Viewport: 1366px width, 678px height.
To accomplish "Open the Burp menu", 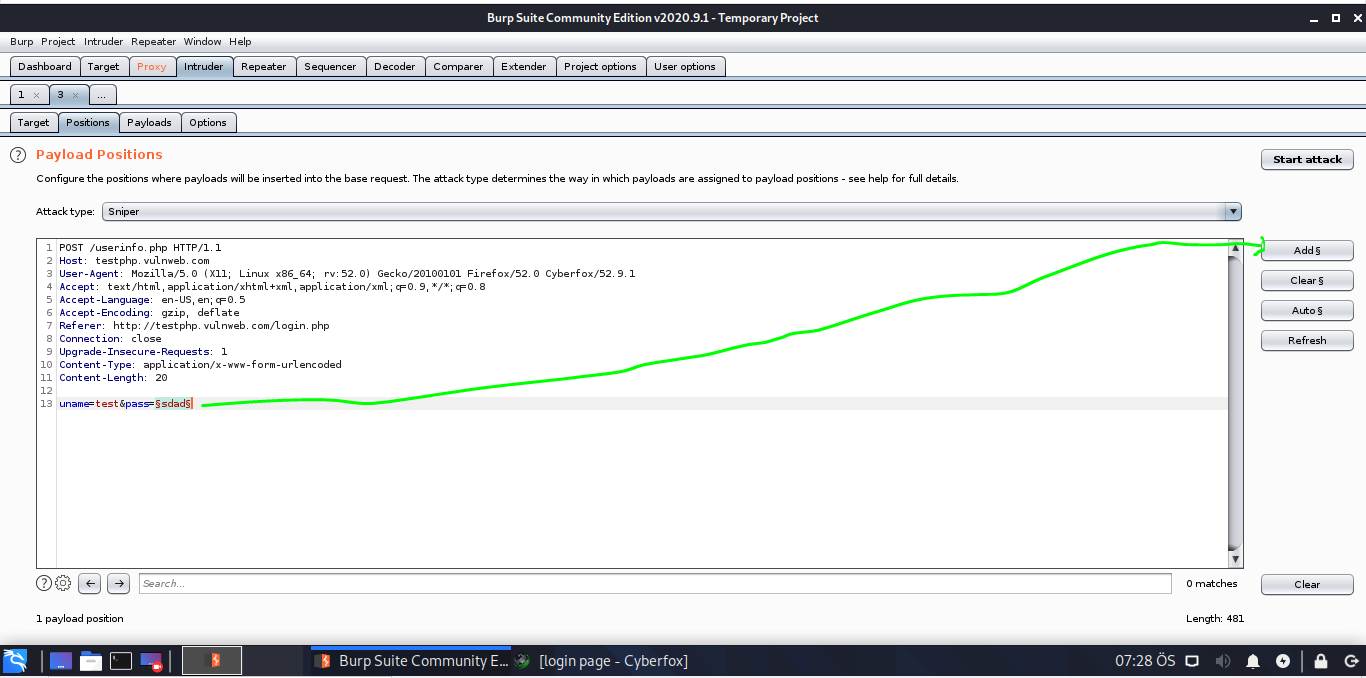I will [21, 41].
